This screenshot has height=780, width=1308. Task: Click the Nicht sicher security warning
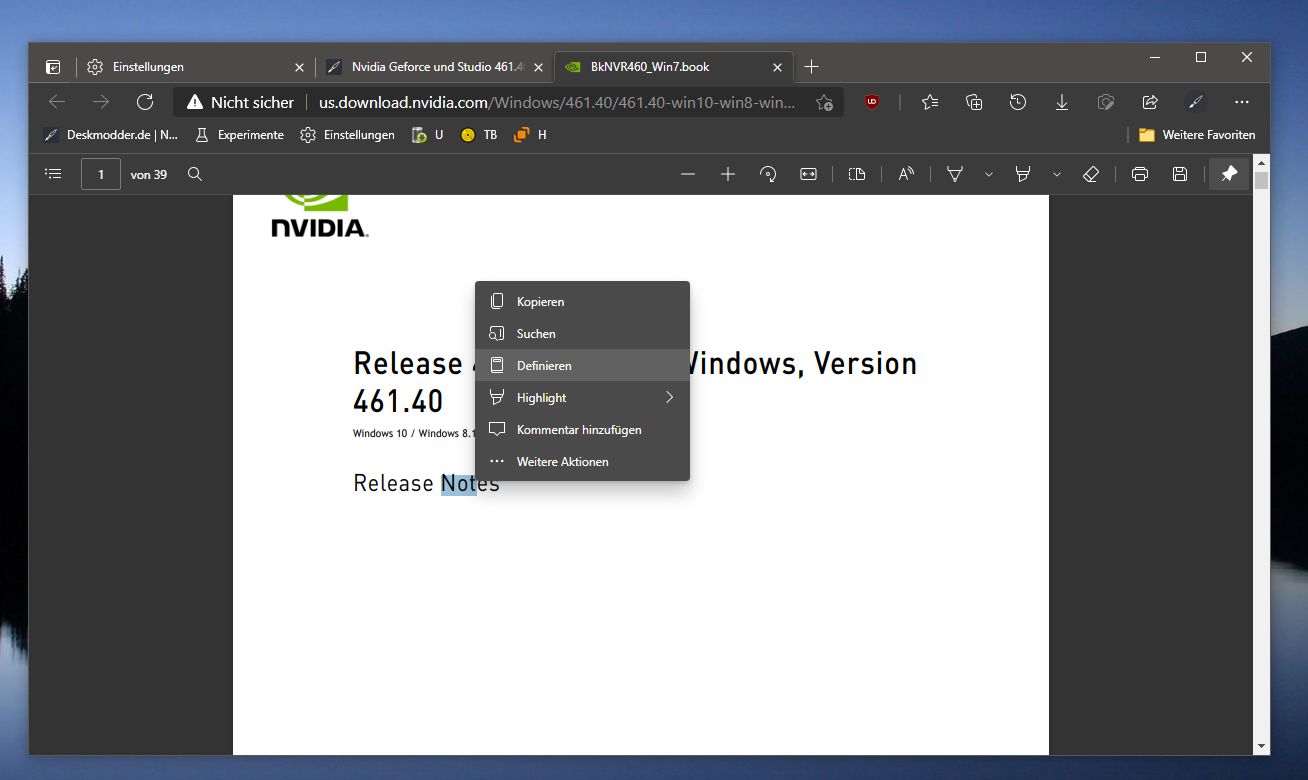241,102
